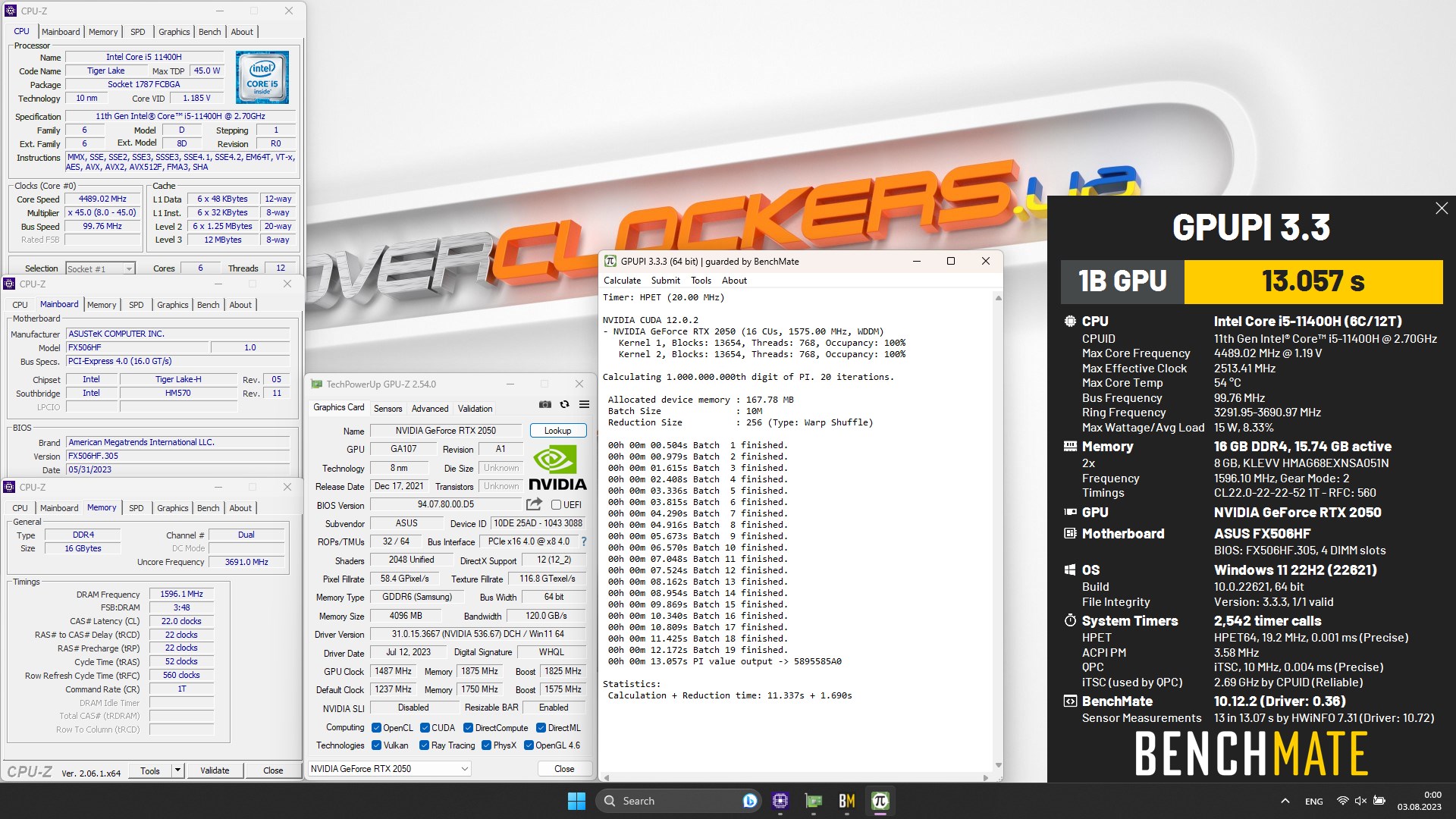
Task: Click the battery tray icon
Action: 1379,801
